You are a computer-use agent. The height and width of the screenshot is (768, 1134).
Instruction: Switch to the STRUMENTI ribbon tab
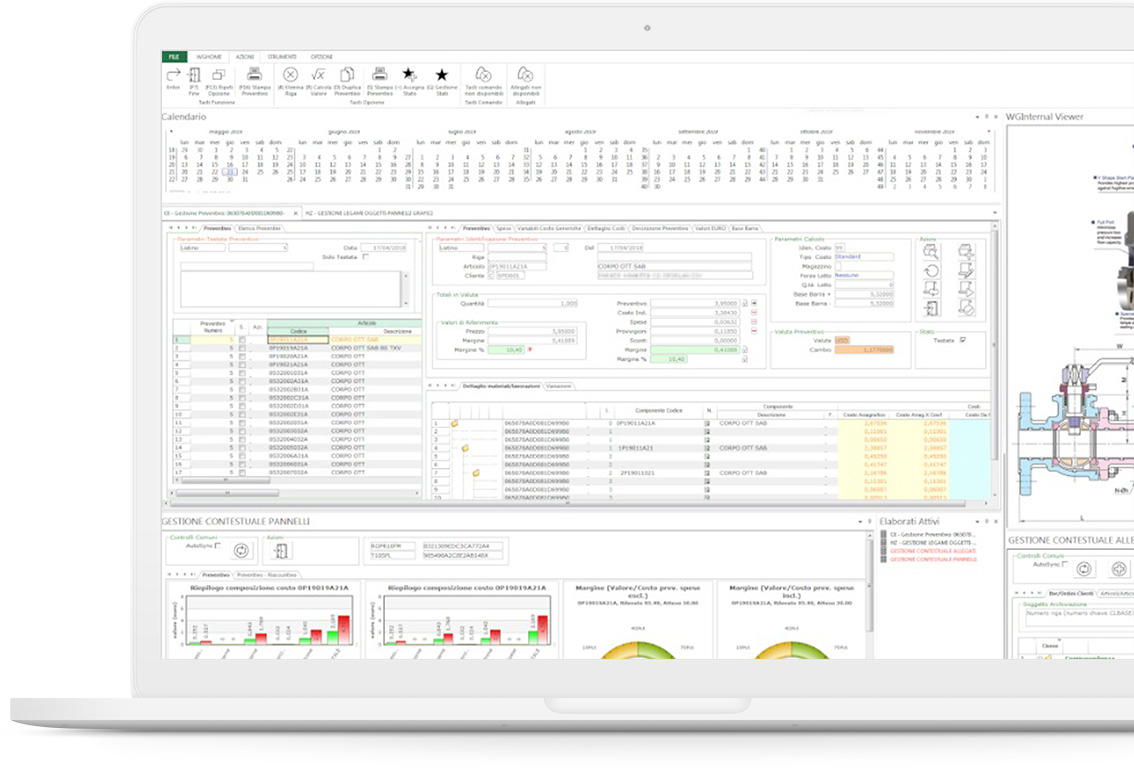pos(282,56)
